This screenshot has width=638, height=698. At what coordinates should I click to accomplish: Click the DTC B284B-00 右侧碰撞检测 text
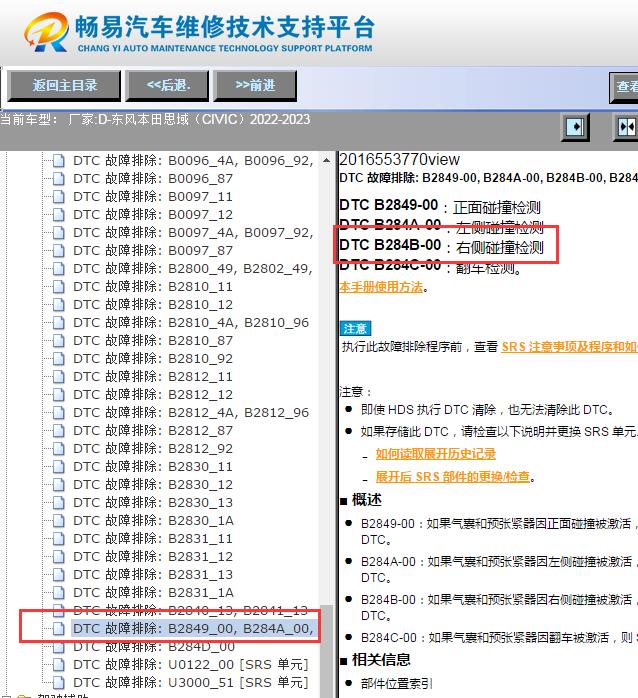click(441, 246)
